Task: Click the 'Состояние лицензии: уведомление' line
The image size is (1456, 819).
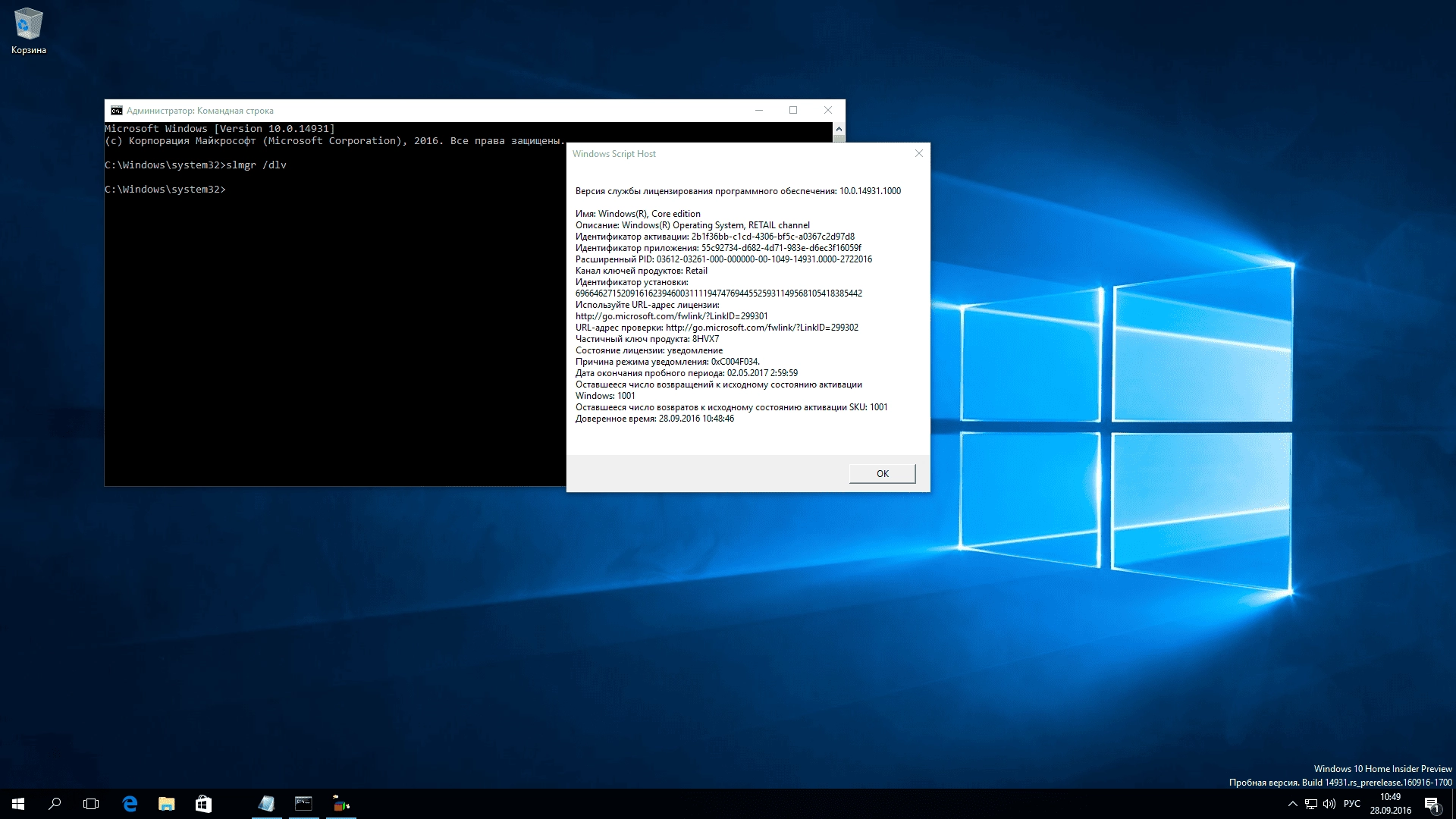Action: pyautogui.click(x=649, y=350)
